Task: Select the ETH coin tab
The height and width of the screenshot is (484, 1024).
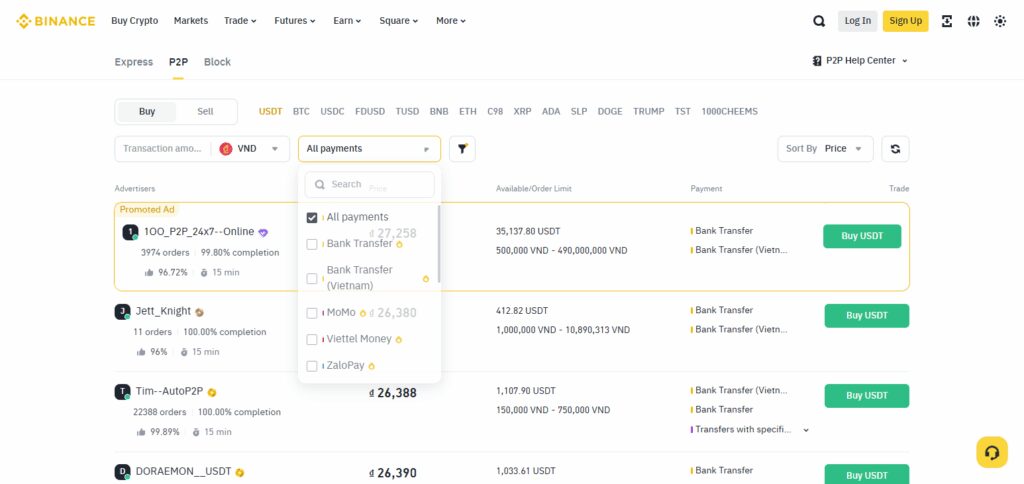Action: tap(468, 112)
